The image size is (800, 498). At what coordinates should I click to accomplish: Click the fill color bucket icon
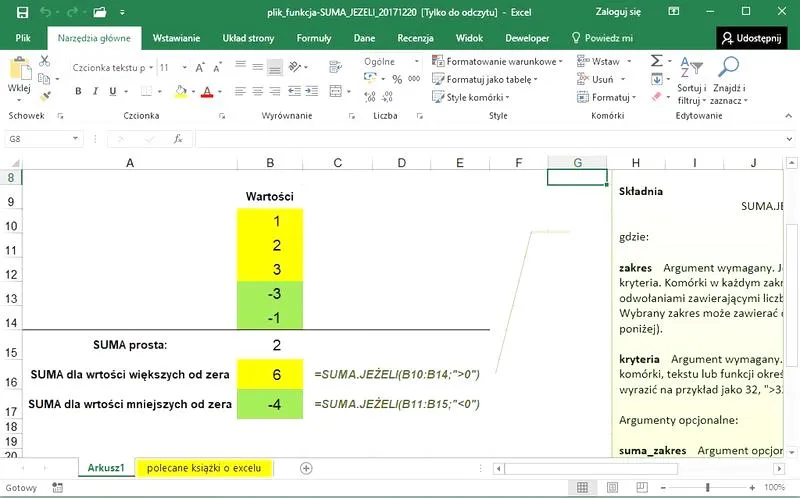(181, 92)
